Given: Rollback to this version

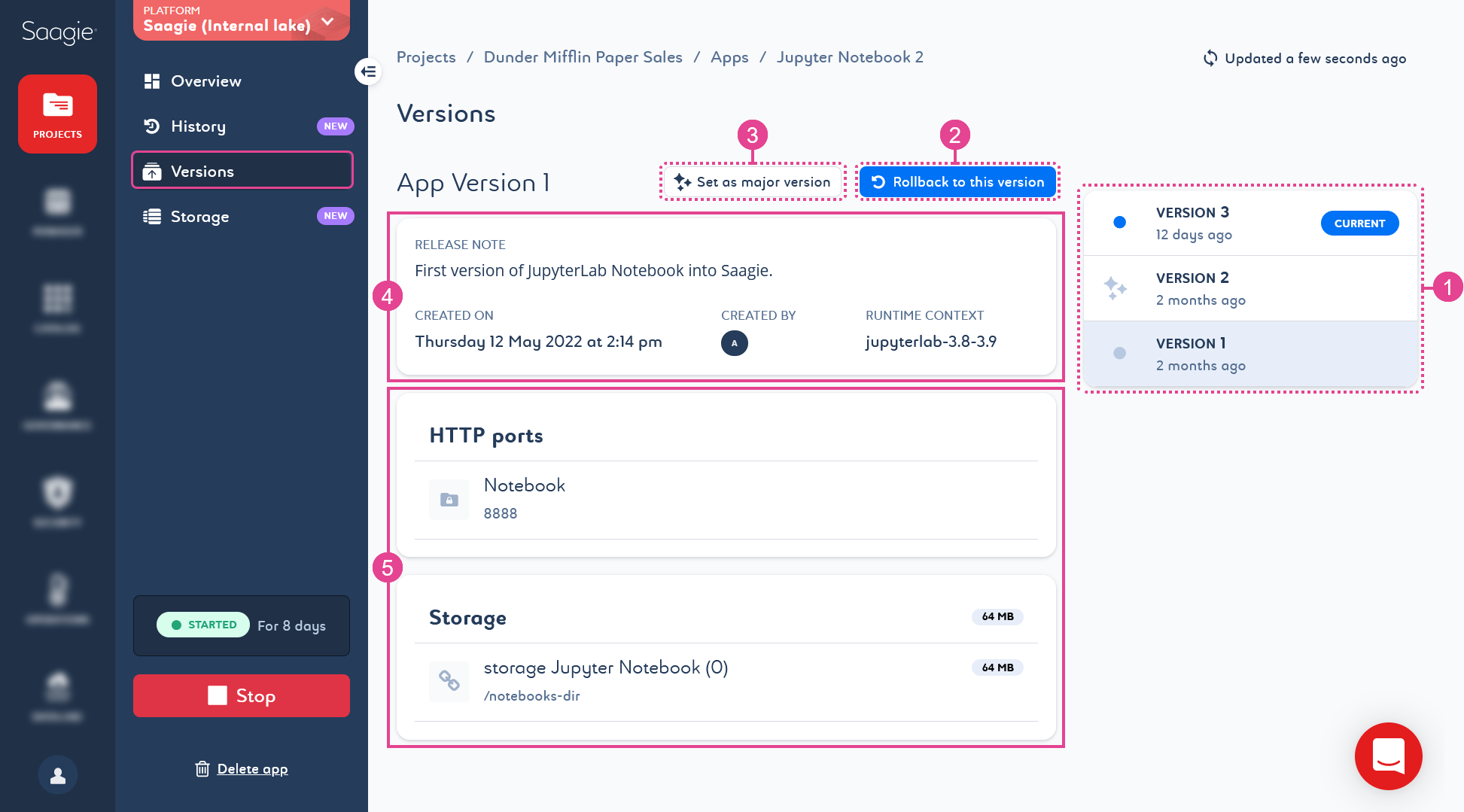Looking at the screenshot, I should pyautogui.click(x=957, y=182).
